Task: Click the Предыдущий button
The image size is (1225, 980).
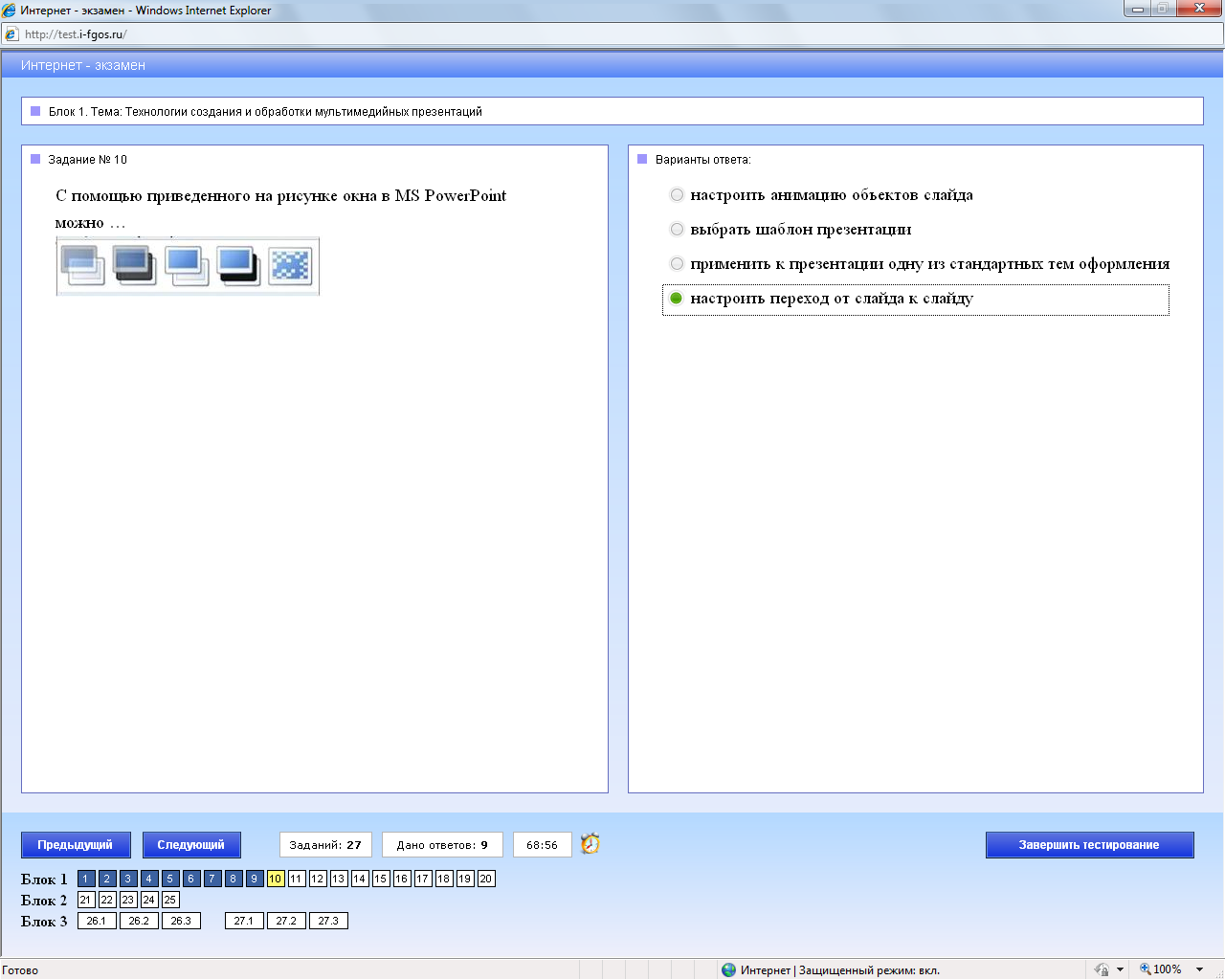Action: point(76,845)
